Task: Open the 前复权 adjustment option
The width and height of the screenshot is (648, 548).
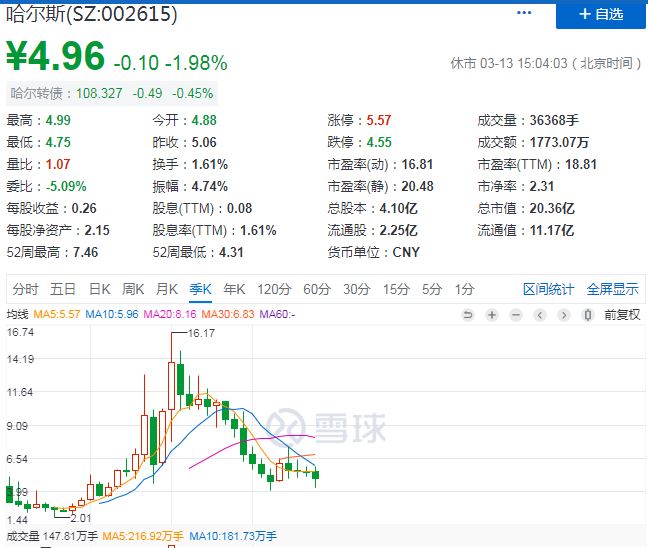Action: tap(622, 315)
